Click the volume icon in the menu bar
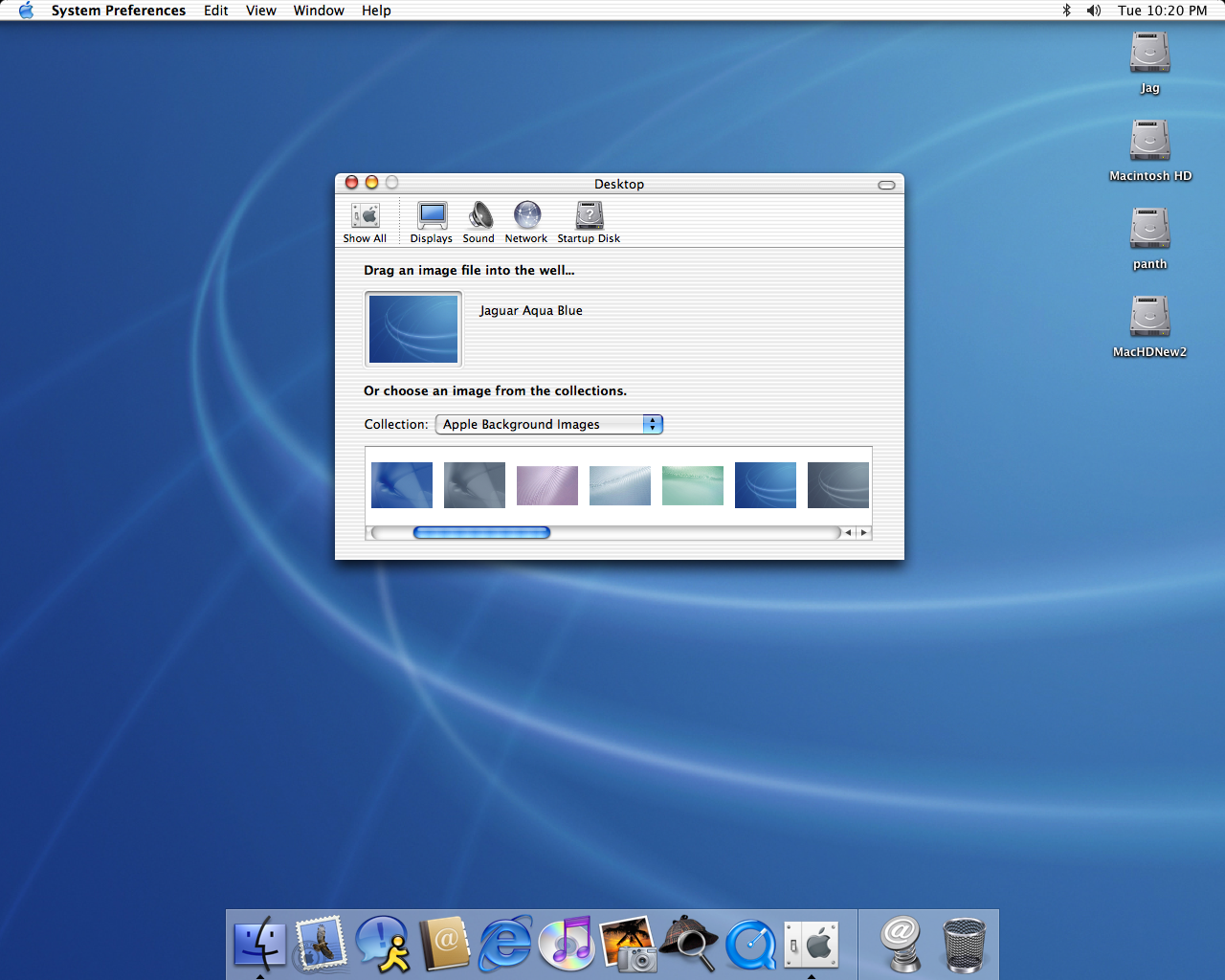The image size is (1225, 980). point(1093,11)
